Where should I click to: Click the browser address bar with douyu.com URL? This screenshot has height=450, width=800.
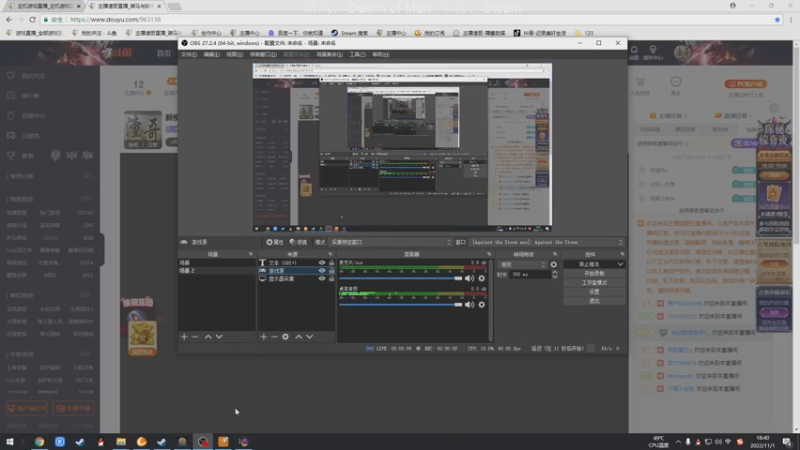click(408, 19)
